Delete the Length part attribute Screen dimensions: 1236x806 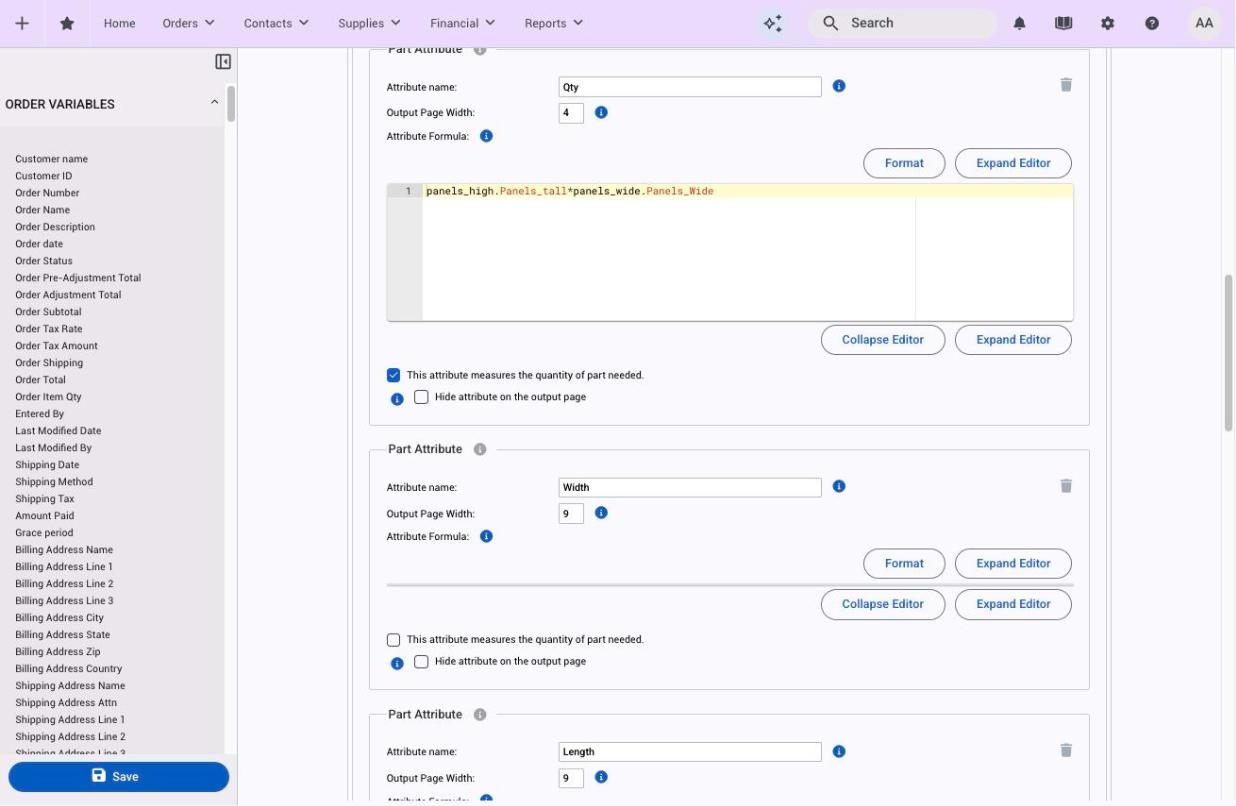click(x=1066, y=749)
